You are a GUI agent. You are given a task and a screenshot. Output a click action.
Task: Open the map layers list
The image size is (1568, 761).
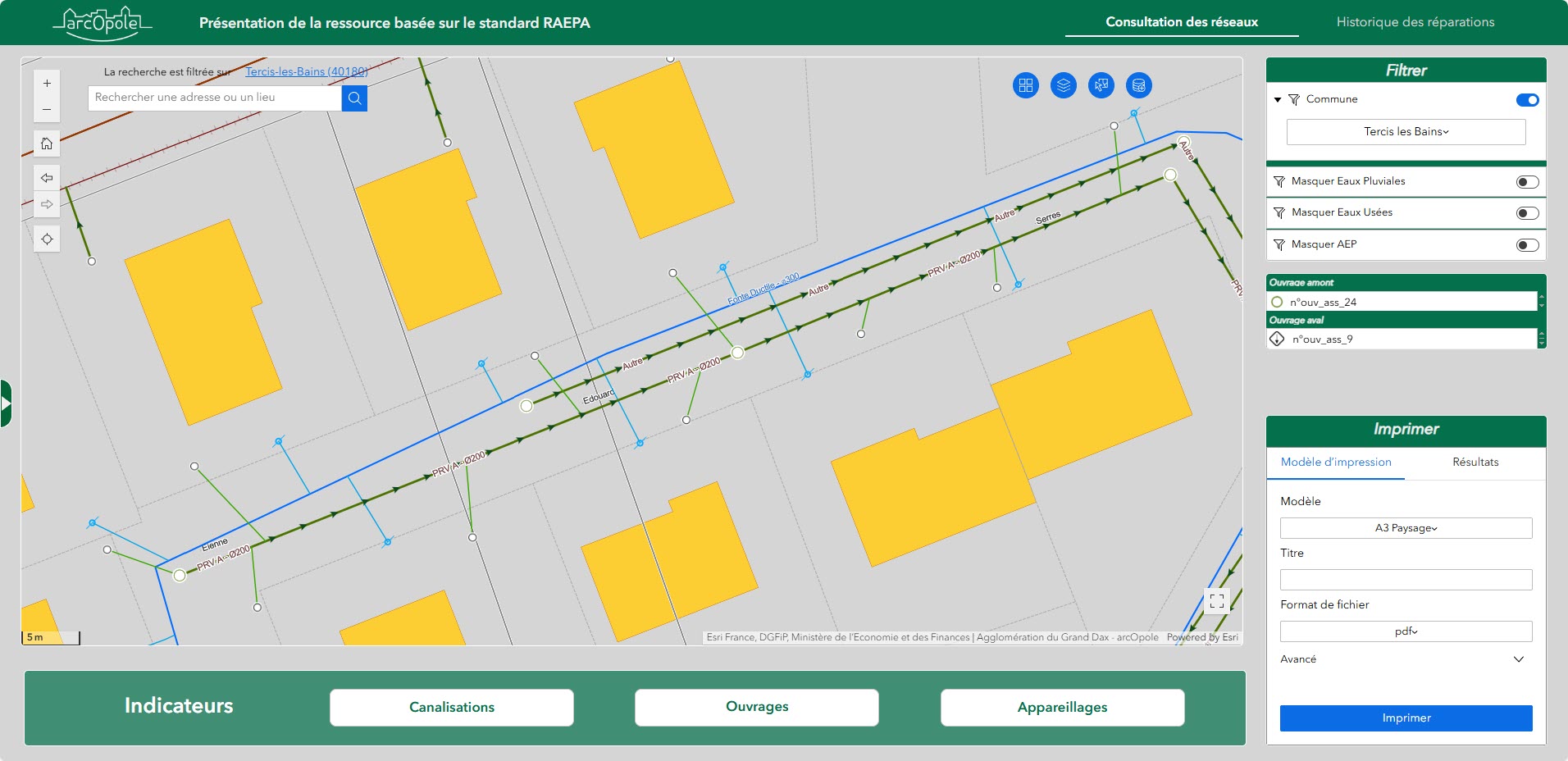click(x=1063, y=85)
